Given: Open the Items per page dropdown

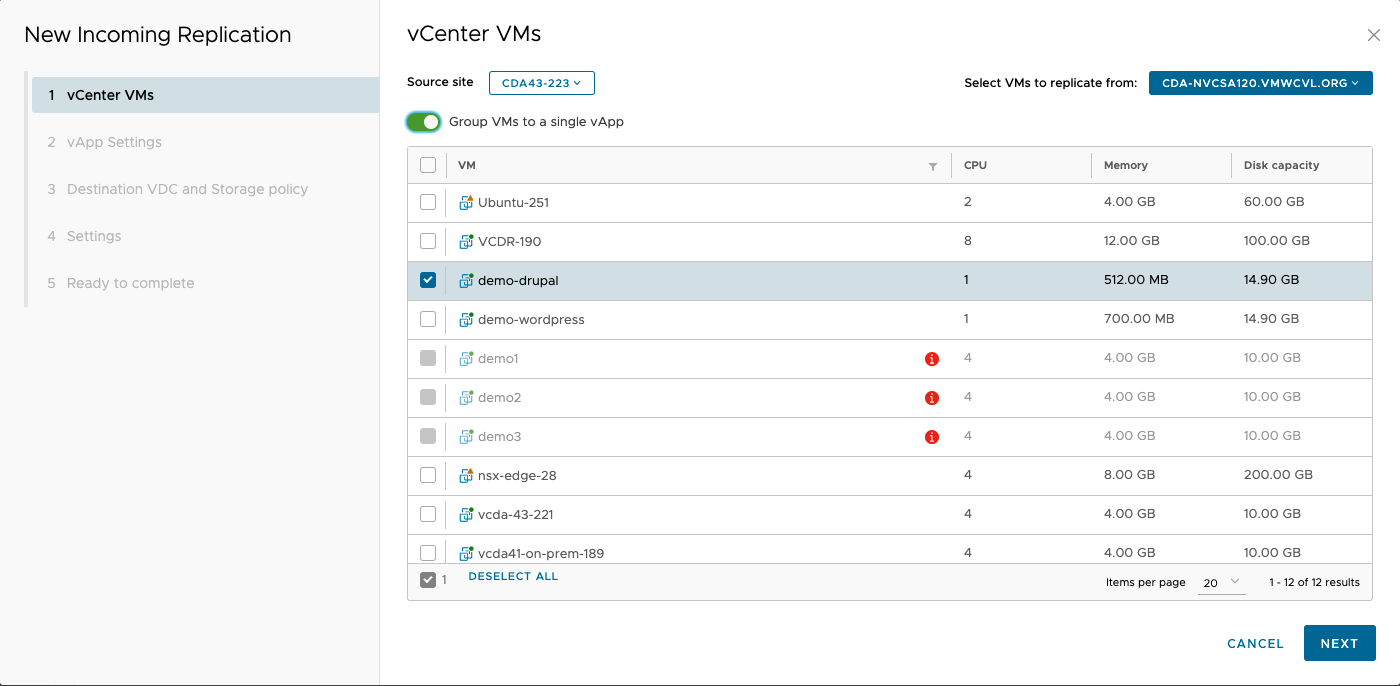Looking at the screenshot, I should (x=1221, y=582).
